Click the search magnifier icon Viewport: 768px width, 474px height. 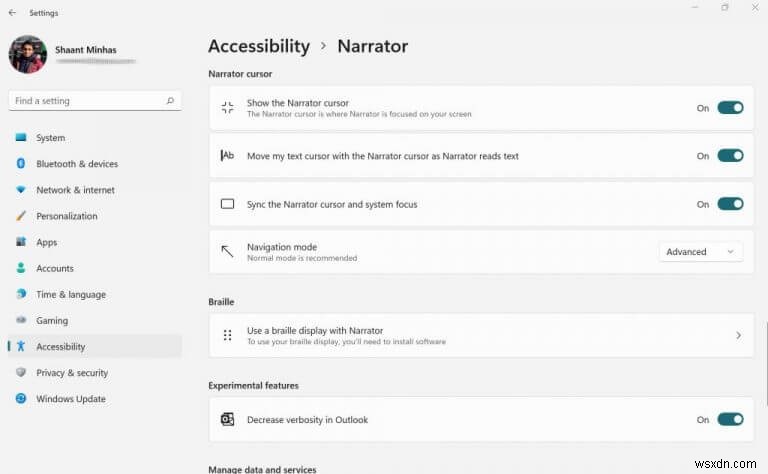170,101
